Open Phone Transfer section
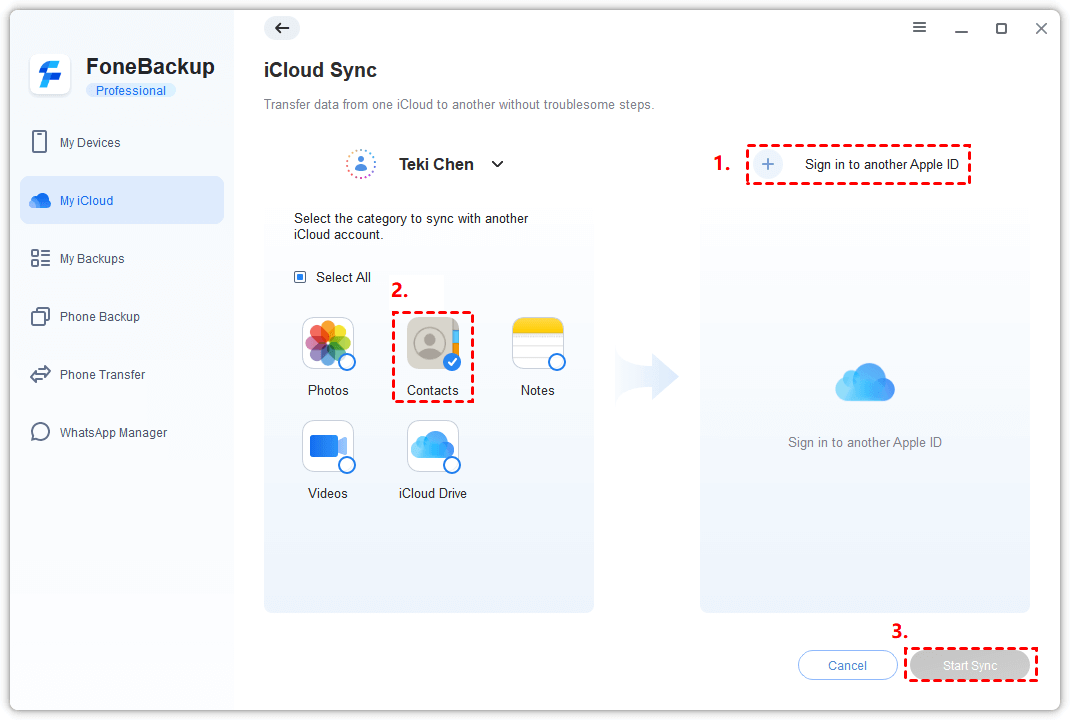 tap(121, 375)
